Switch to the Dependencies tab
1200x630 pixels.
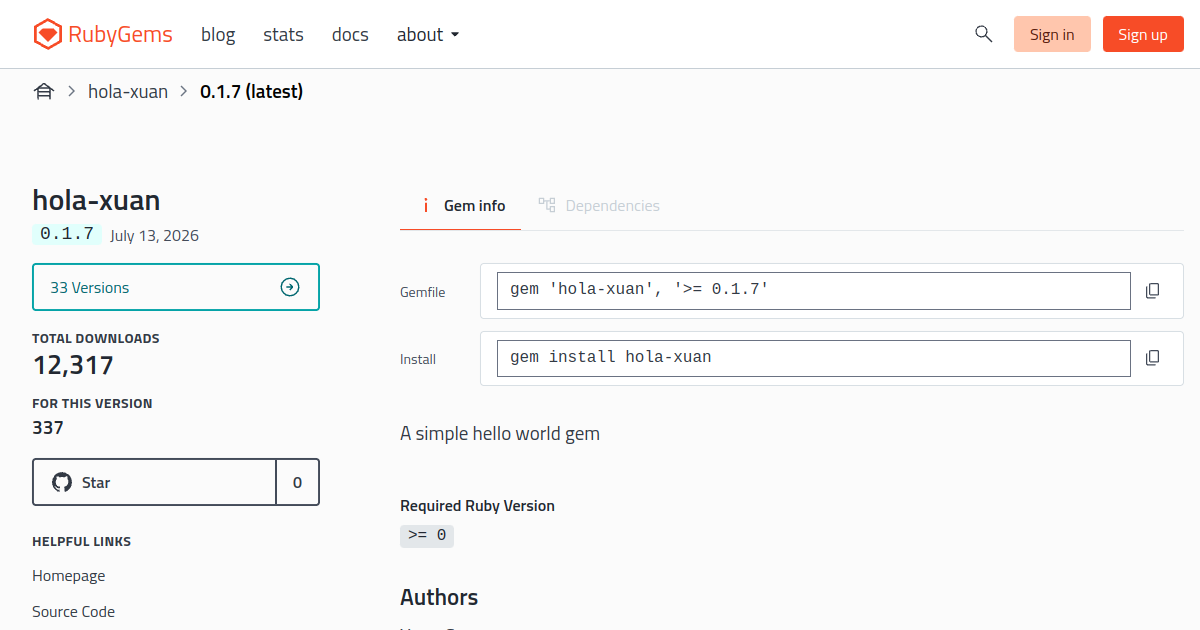[599, 206]
